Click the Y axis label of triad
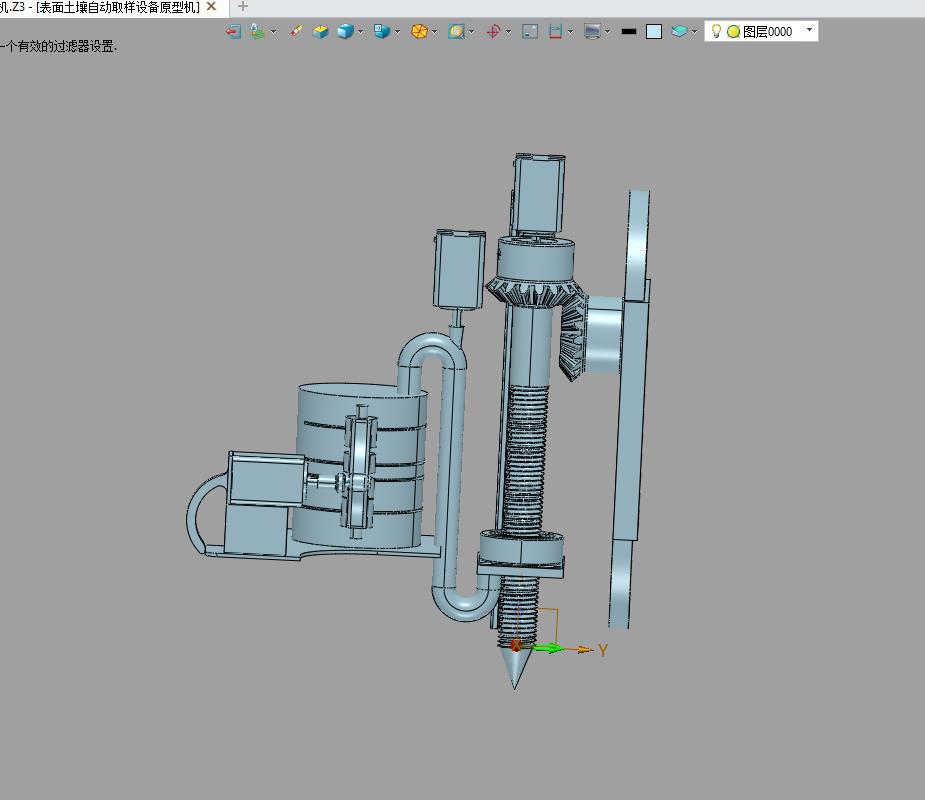Viewport: 925px width, 800px height. 602,650
